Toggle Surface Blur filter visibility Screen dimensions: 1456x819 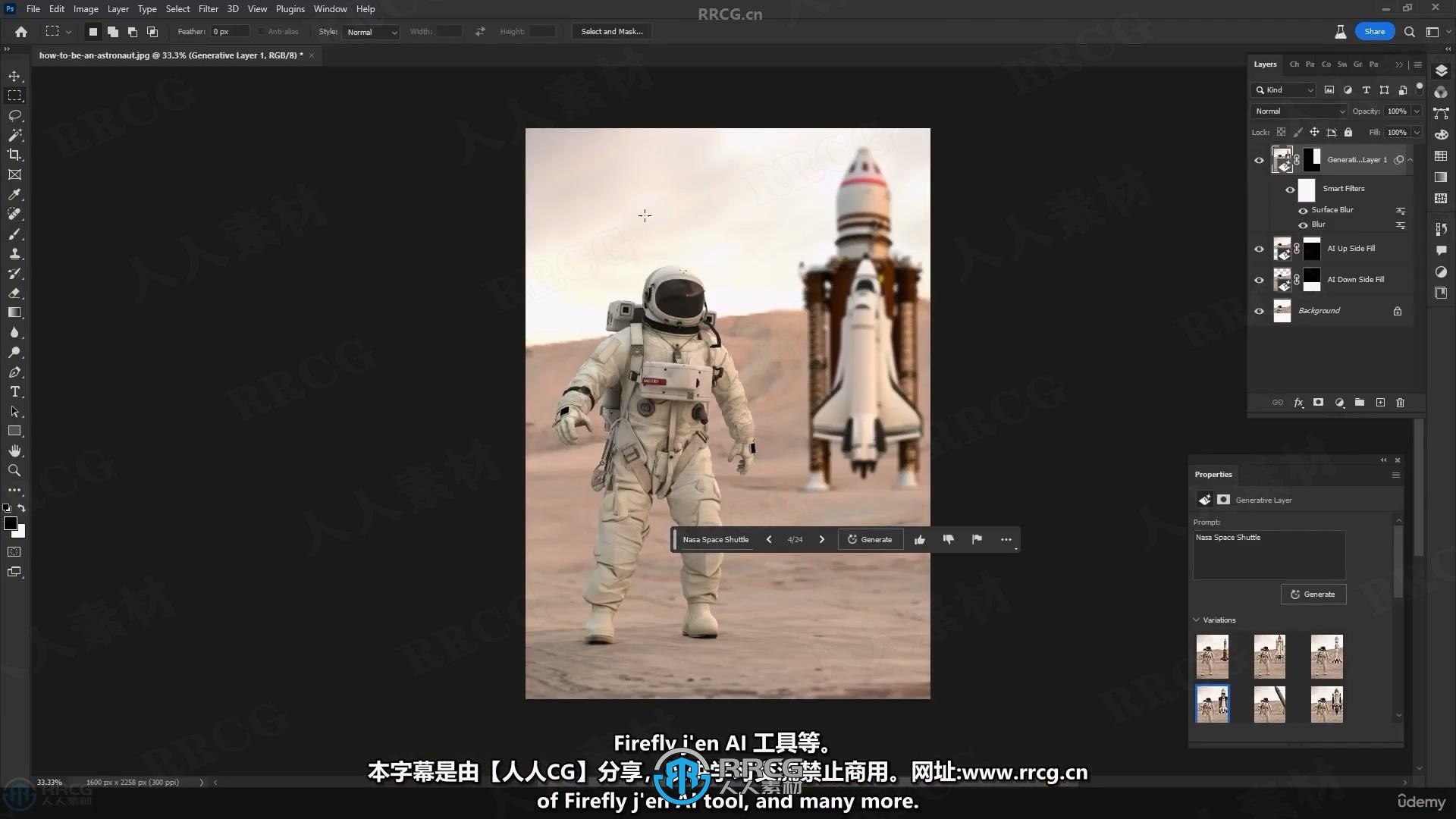tap(1303, 210)
